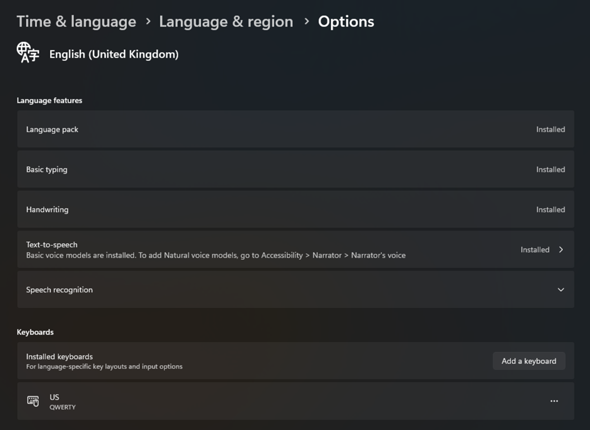The height and width of the screenshot is (430, 590).
Task: Click the Language pack row
Action: click(x=295, y=129)
